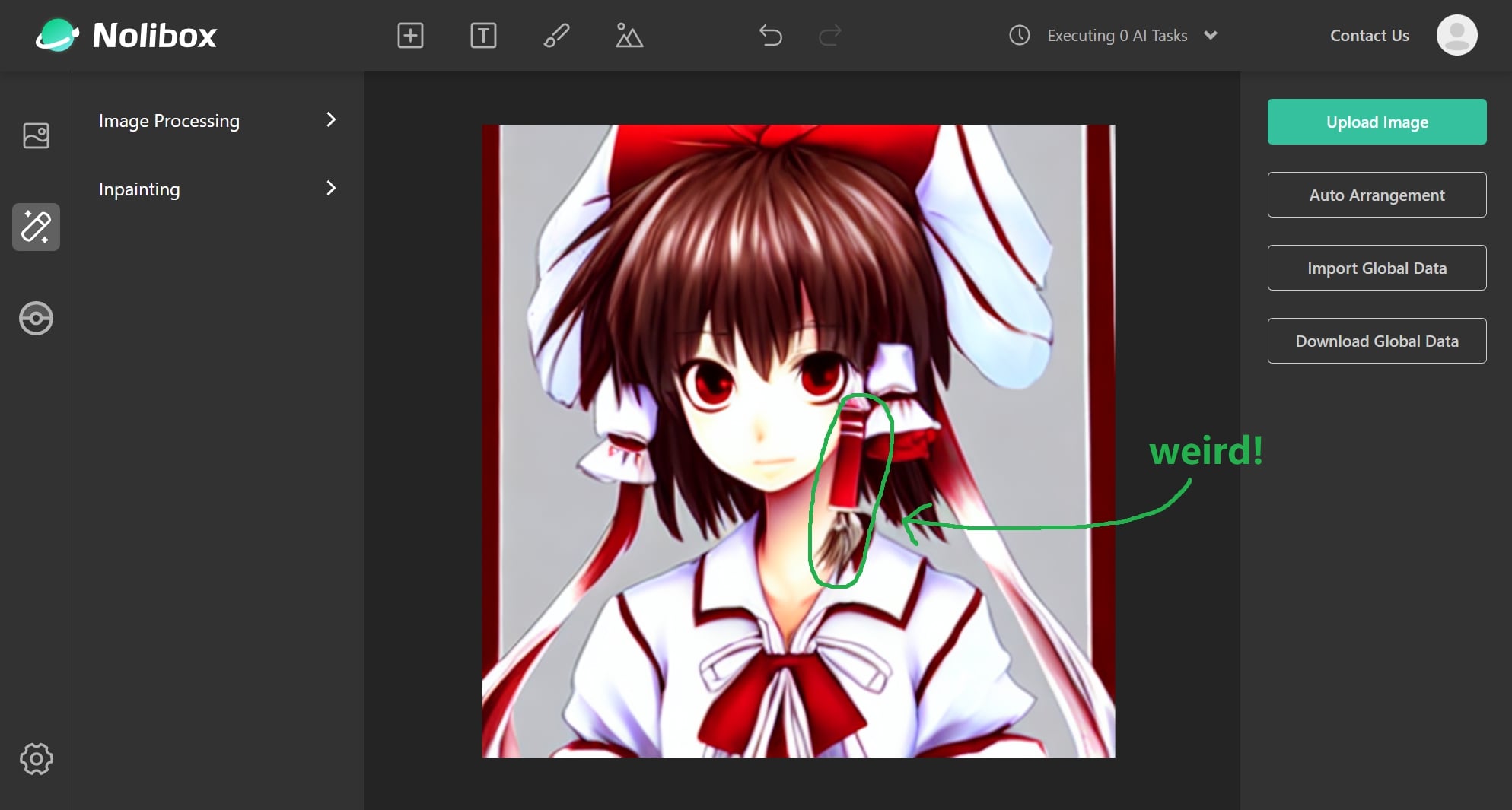
Task: Open settings gear in sidebar
Action: coord(36,758)
